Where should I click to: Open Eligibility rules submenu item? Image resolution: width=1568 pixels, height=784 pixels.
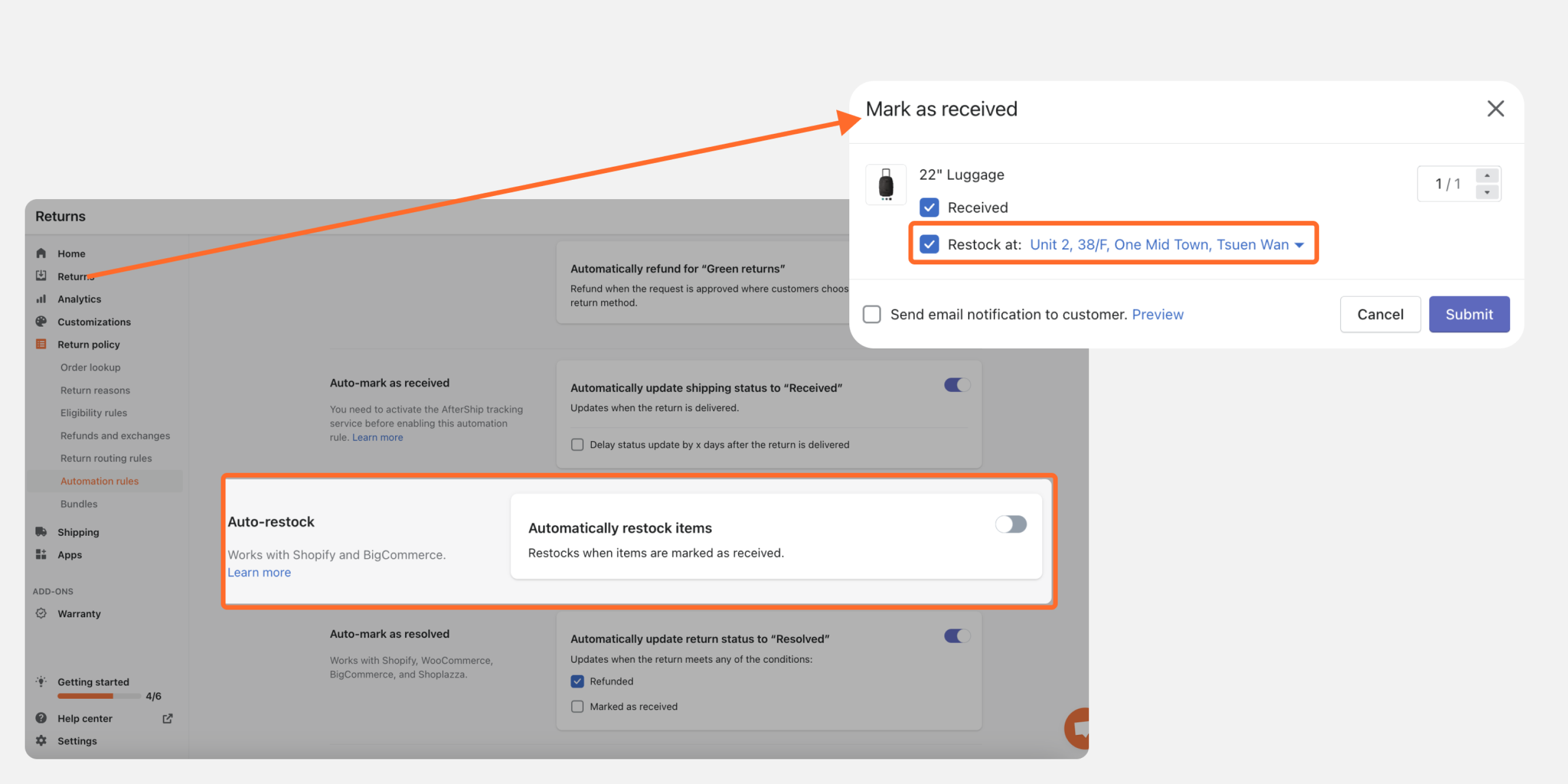tap(93, 413)
